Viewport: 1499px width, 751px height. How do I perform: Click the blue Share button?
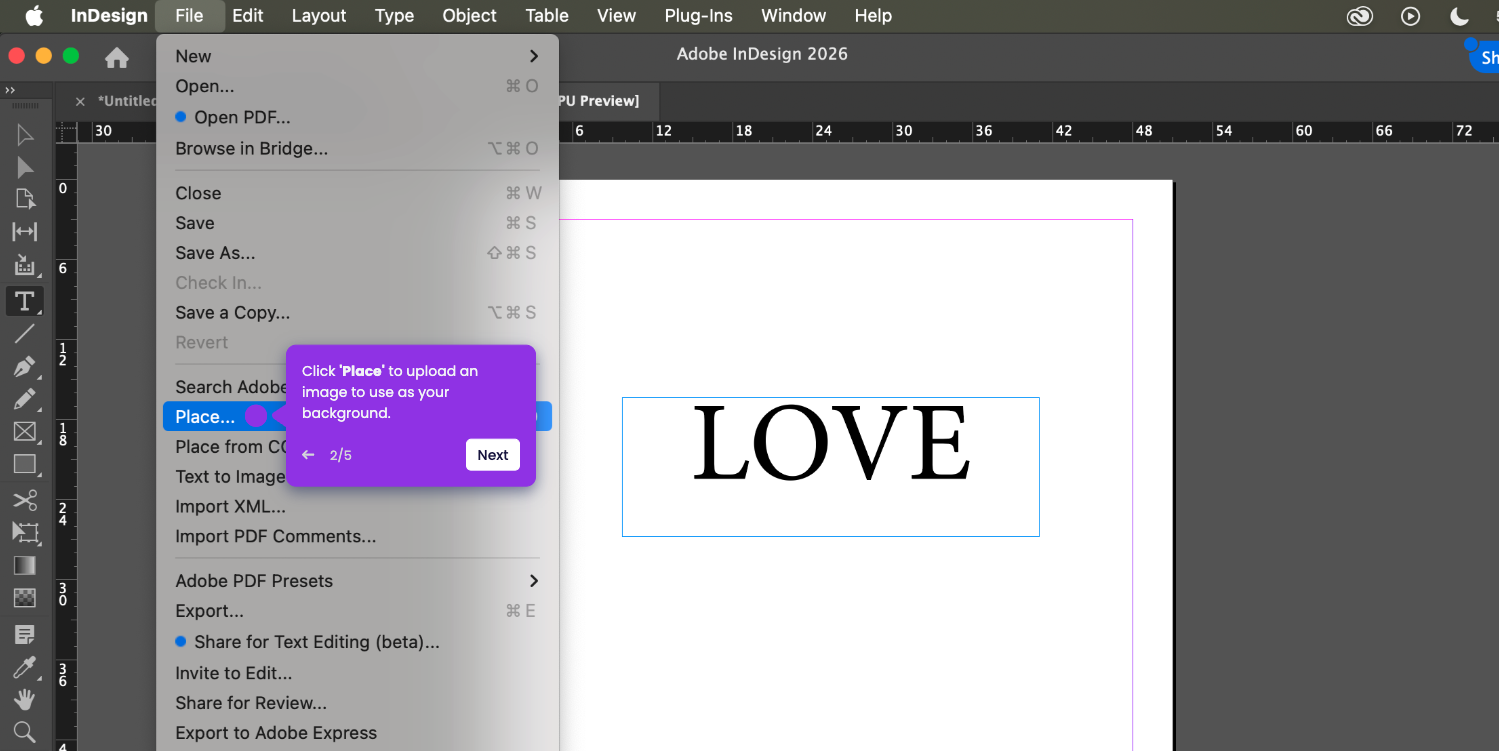[x=1484, y=57]
